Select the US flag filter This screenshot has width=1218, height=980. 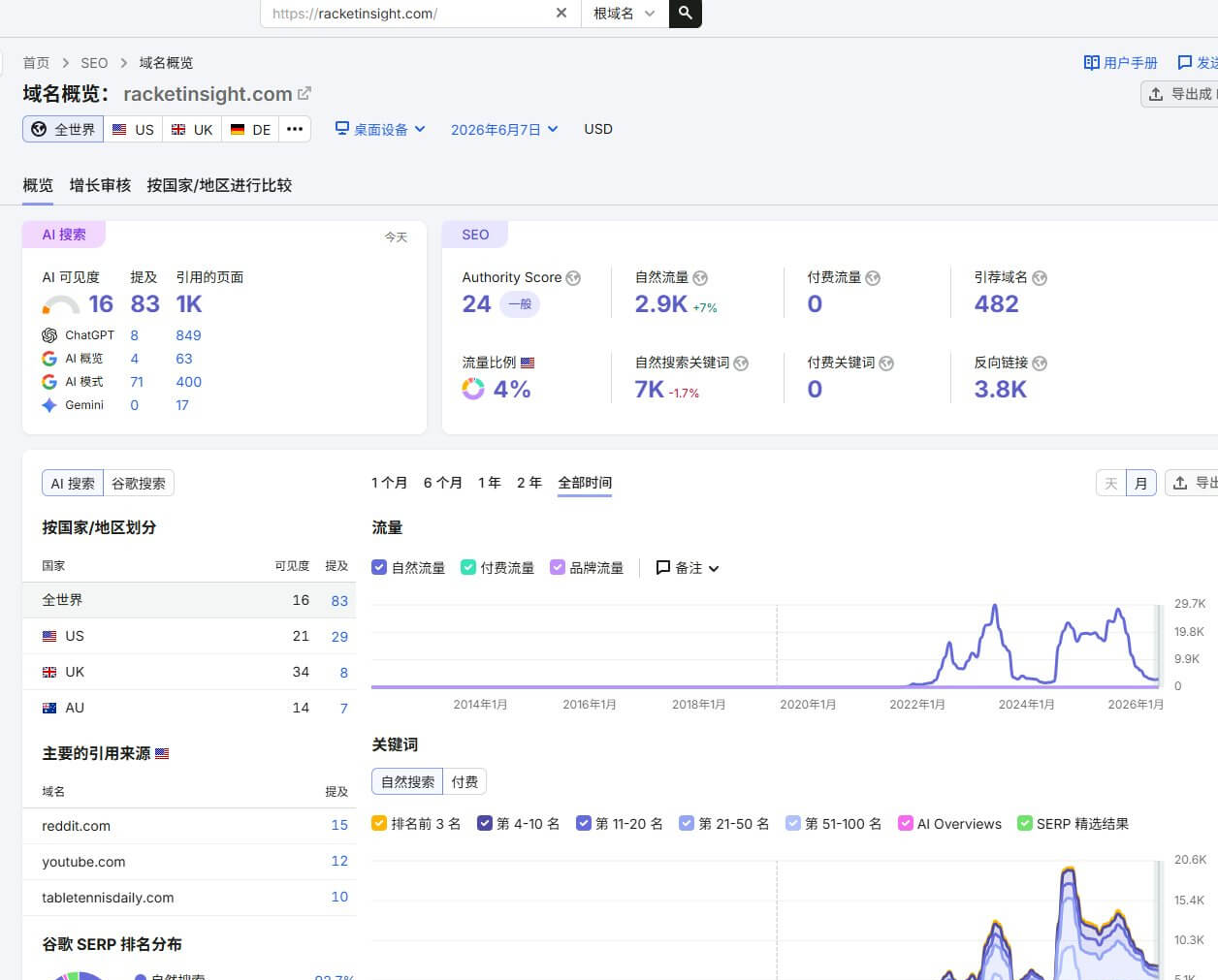[x=133, y=129]
